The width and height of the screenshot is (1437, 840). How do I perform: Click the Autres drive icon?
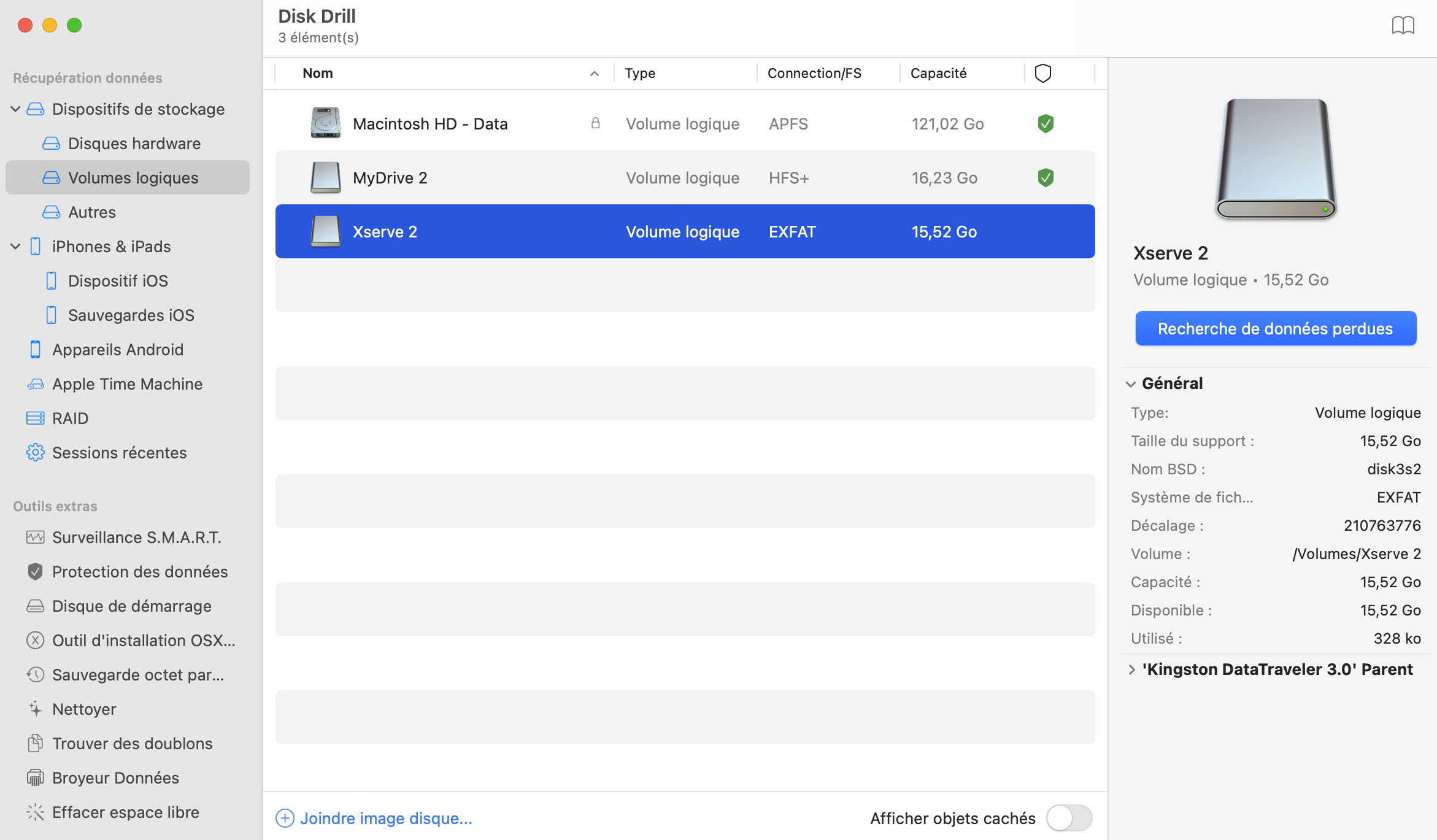[x=52, y=212]
